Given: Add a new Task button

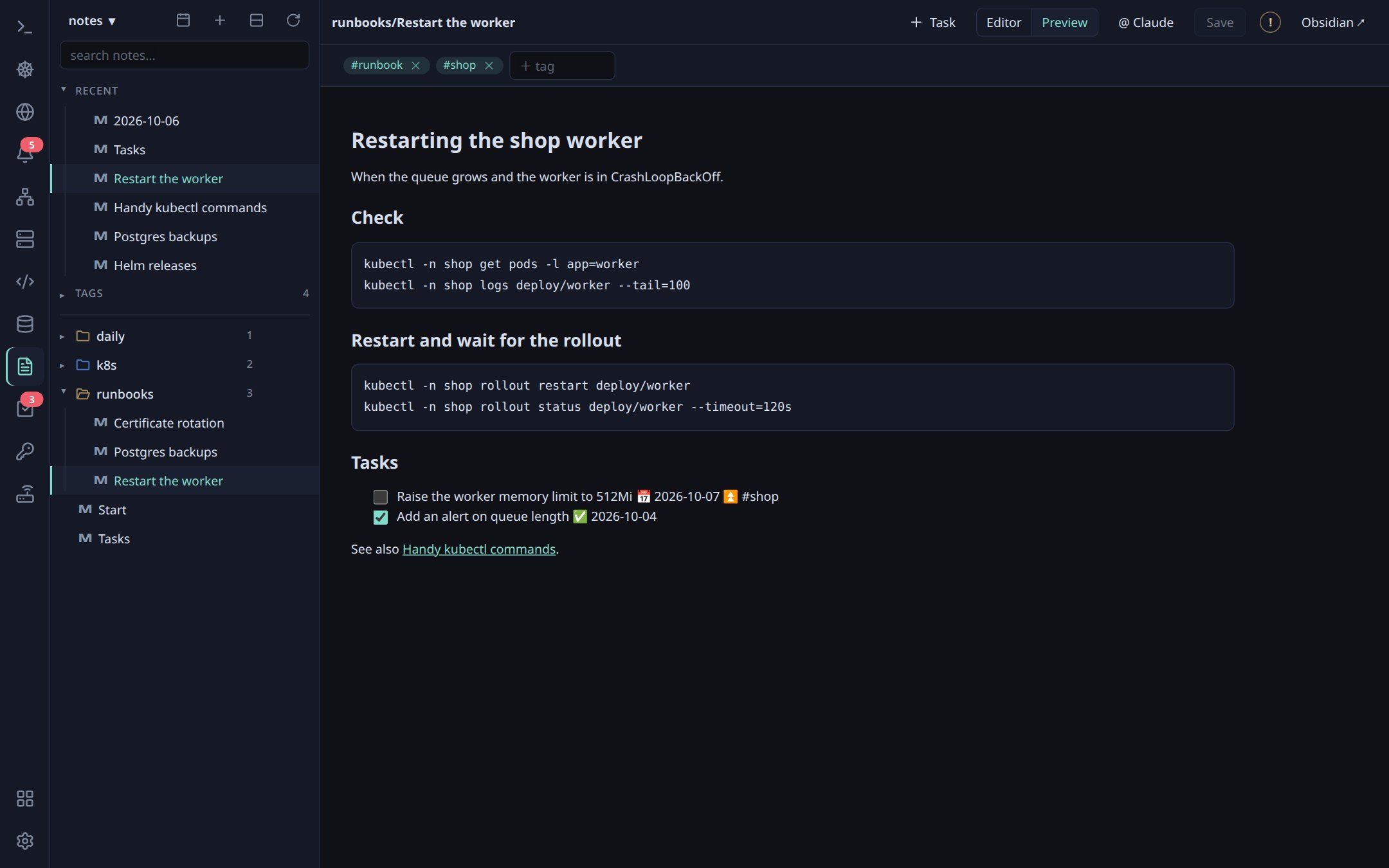Looking at the screenshot, I should coord(933,23).
